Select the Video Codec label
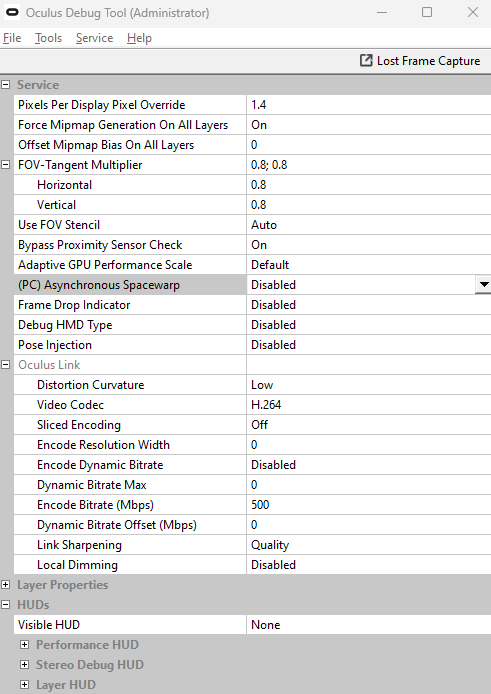491x694 pixels. (x=70, y=405)
